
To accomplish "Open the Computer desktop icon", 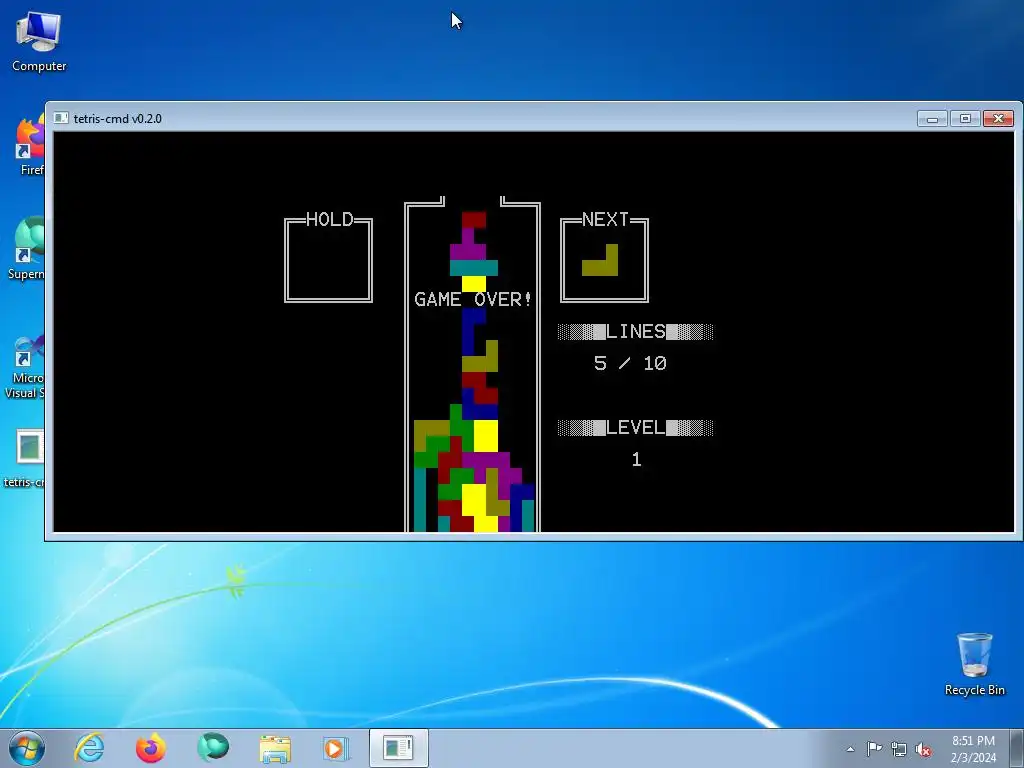I will pyautogui.click(x=39, y=42).
